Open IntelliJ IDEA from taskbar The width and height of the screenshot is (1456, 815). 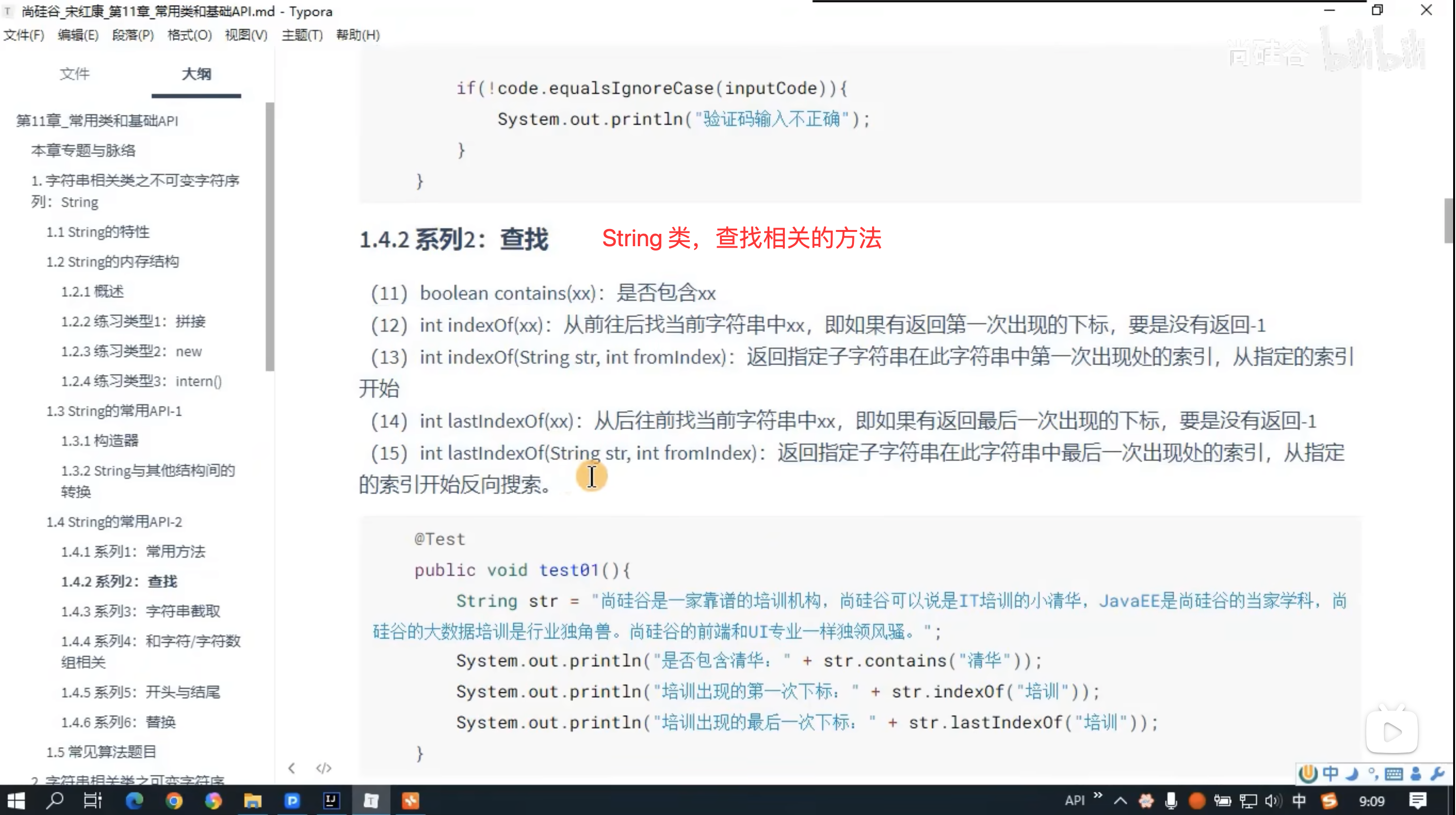point(331,800)
